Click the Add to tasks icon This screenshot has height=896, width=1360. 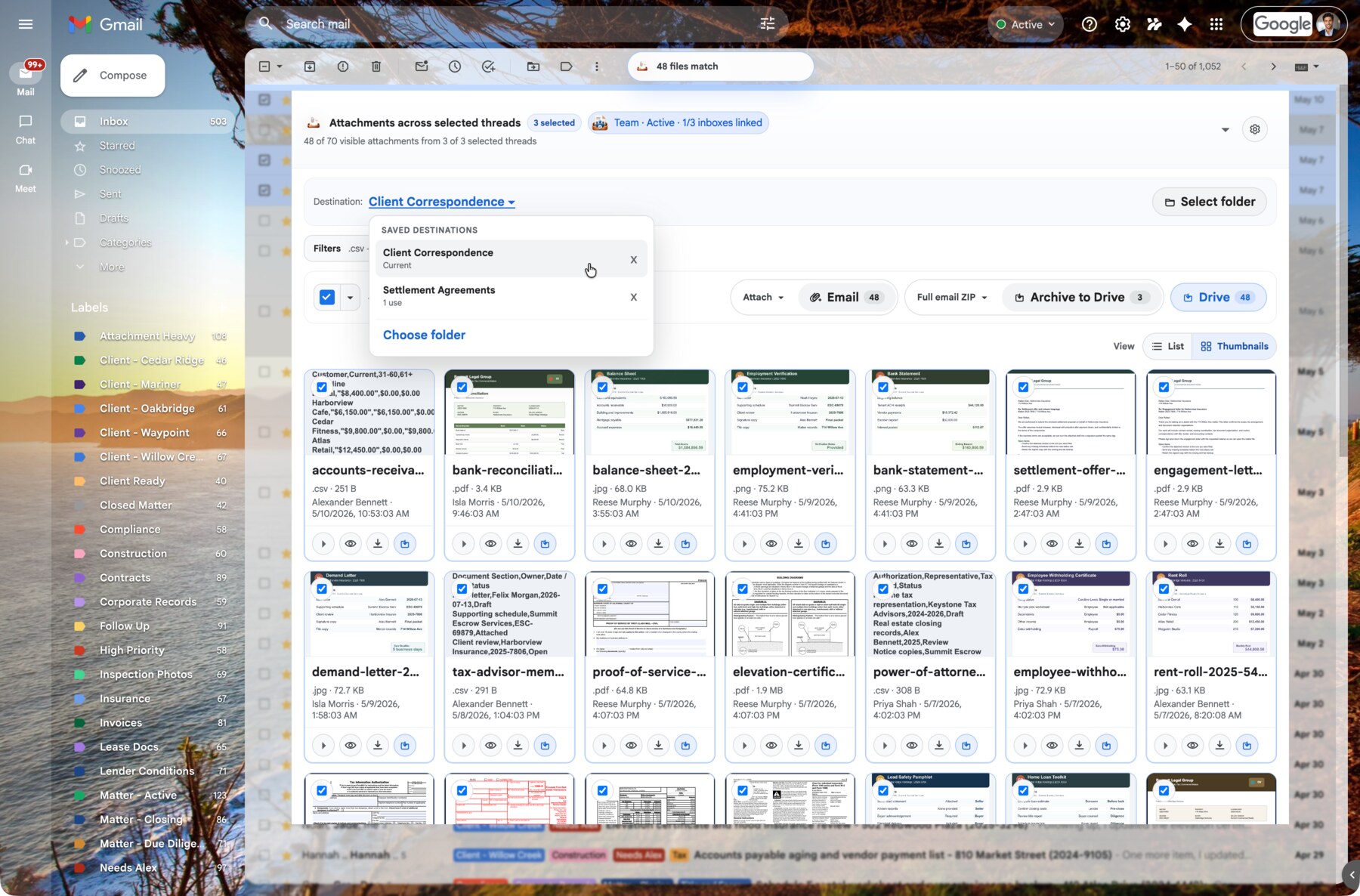point(488,66)
